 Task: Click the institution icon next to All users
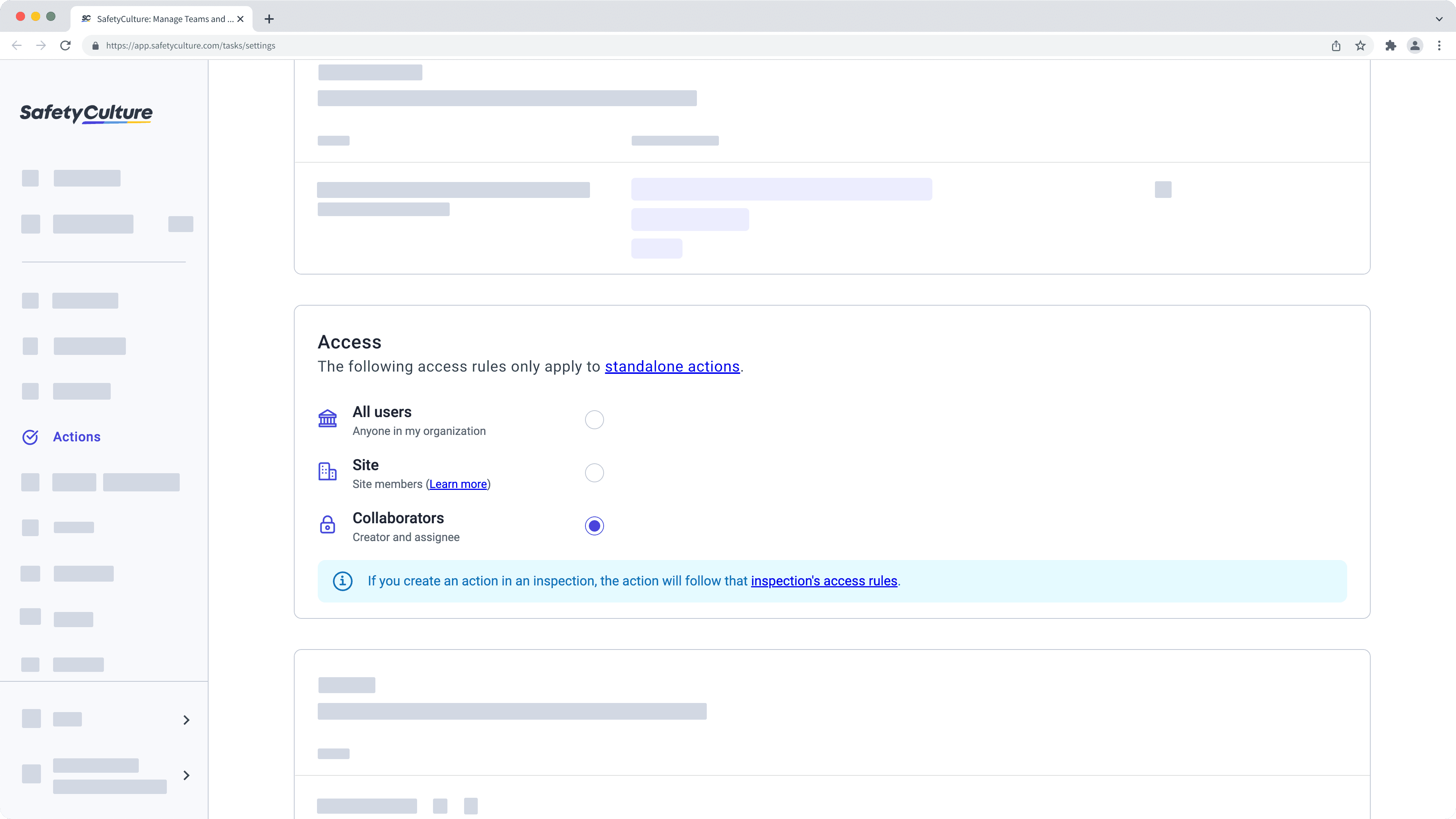pos(328,419)
